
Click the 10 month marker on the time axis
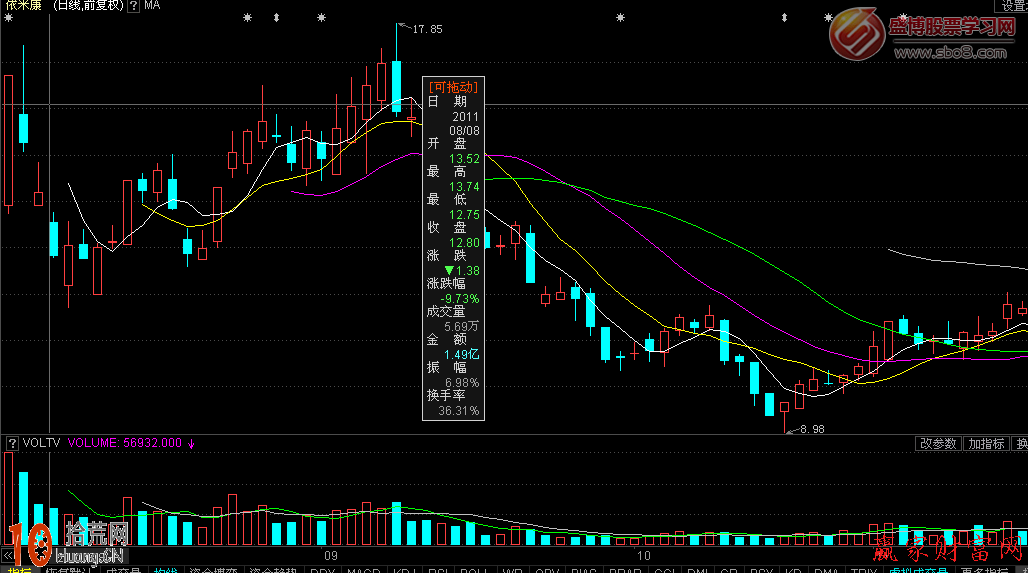[643, 554]
